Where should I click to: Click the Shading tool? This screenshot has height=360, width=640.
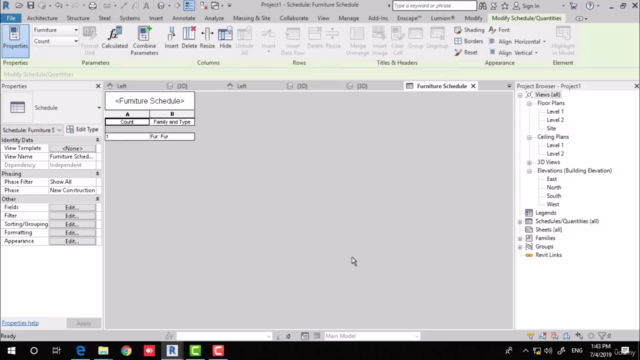pos(469,30)
